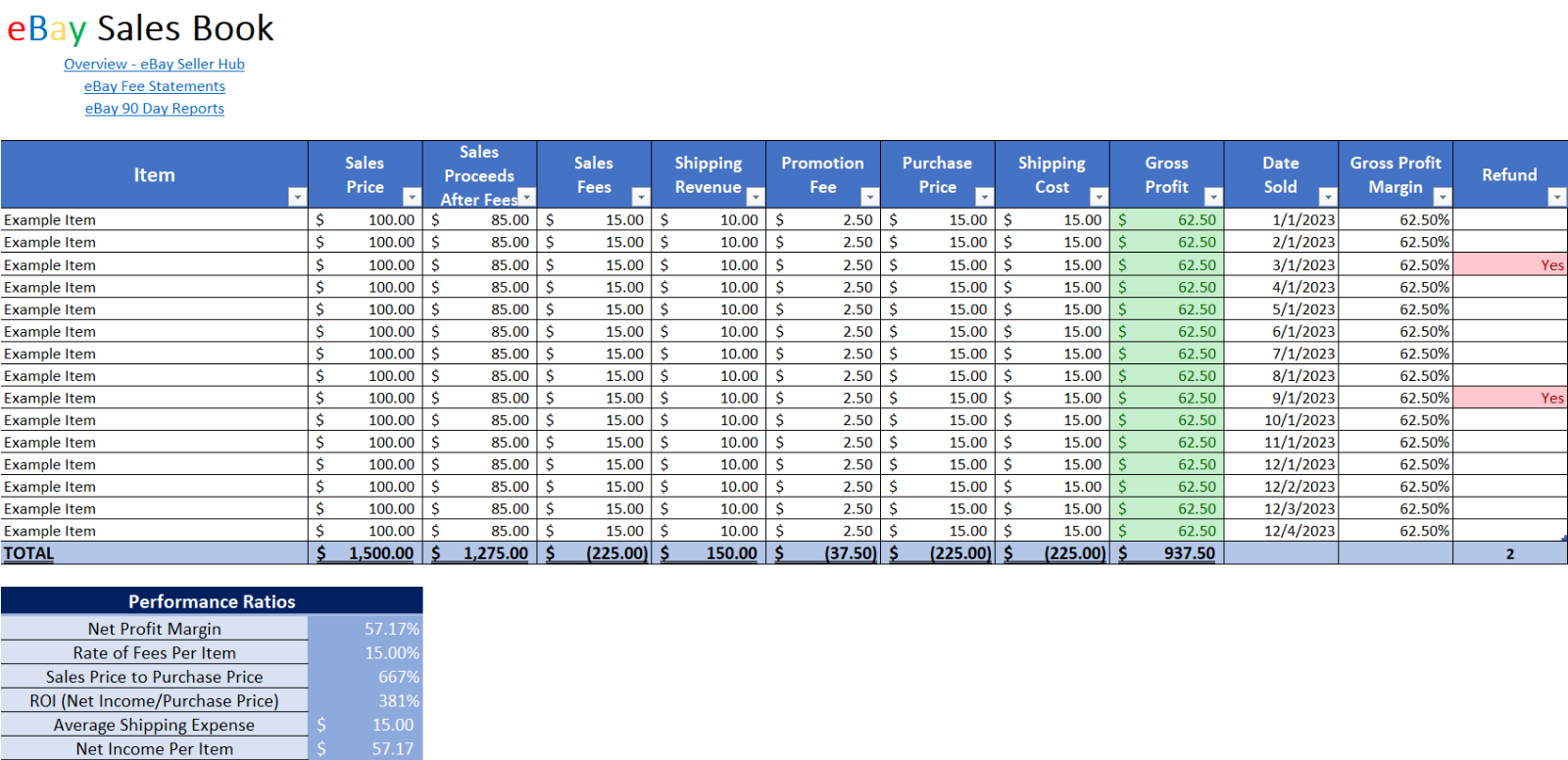Open the Sales Fees filter dropdown
Screen dimensions: 1568x760
click(641, 197)
